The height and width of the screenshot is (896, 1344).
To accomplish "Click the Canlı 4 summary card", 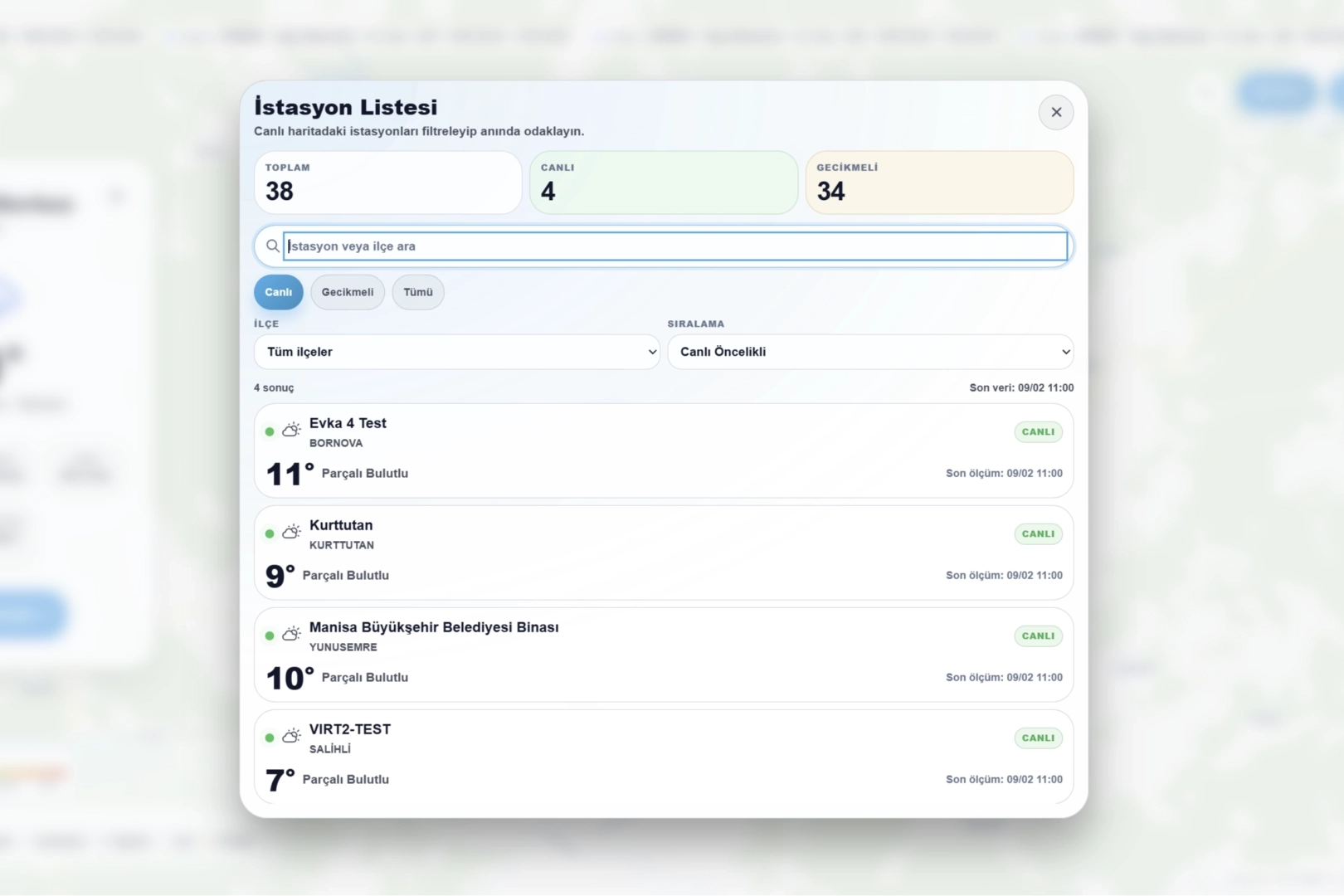I will pos(663,183).
